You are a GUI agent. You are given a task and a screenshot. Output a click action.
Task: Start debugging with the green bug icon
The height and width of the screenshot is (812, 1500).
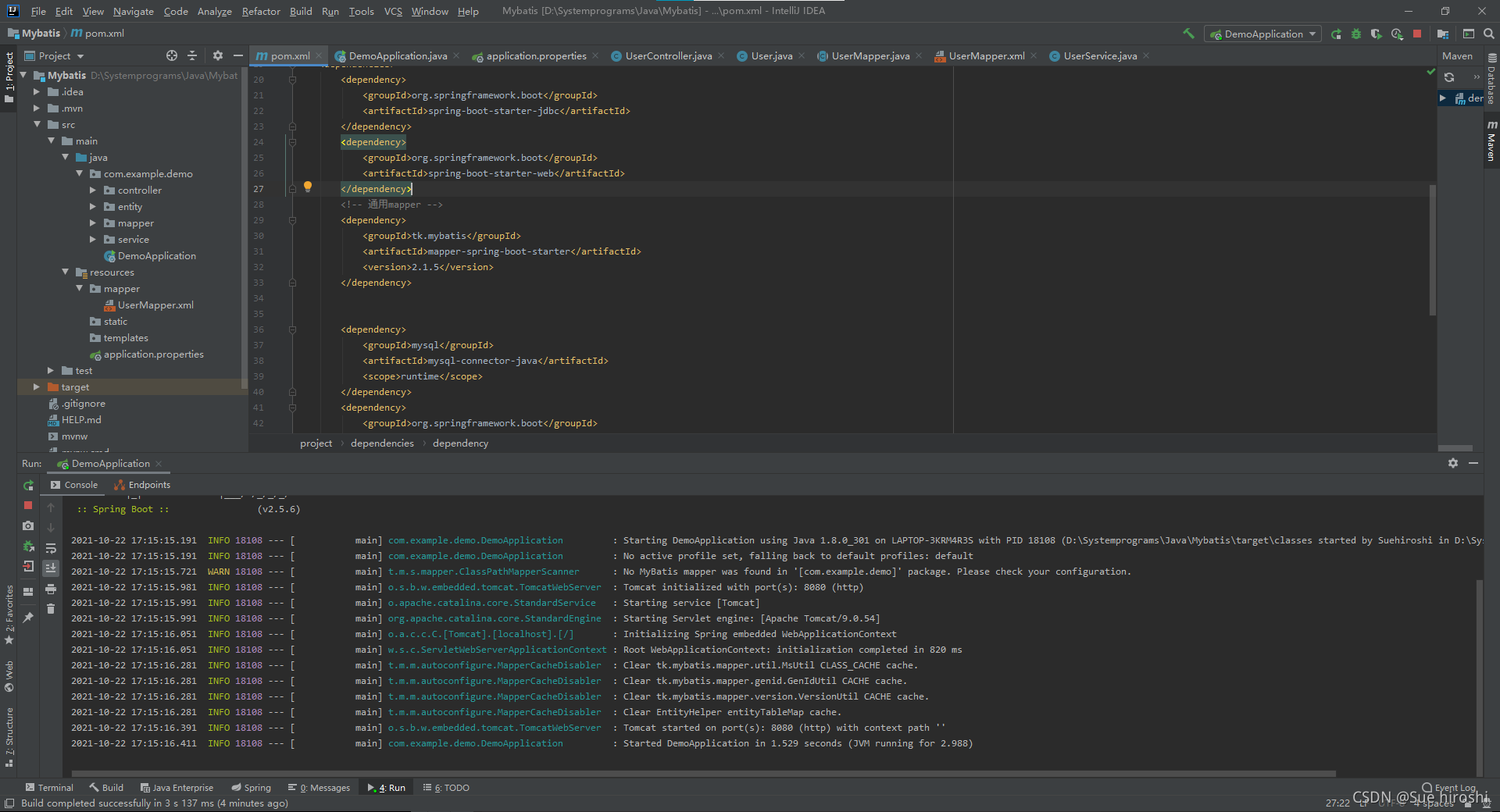pos(1356,34)
